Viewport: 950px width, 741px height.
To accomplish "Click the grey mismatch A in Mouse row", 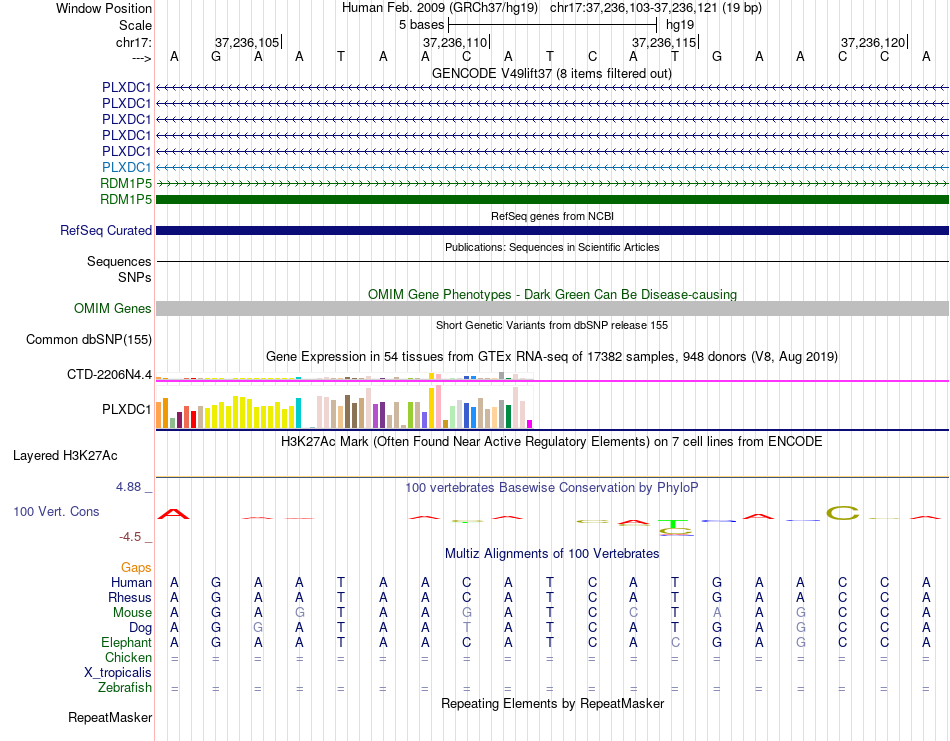I will 717,613.
